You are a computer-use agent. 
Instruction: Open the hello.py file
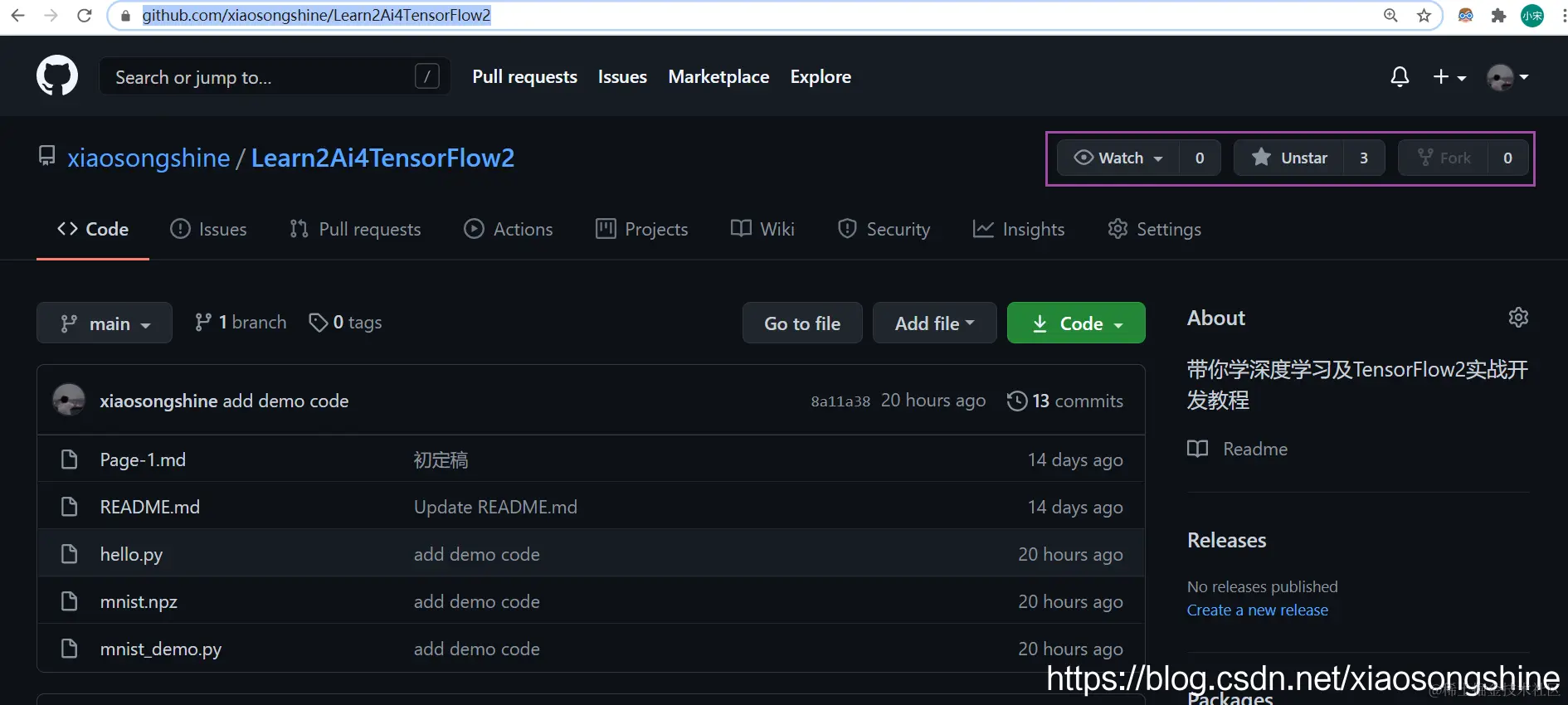coord(131,554)
